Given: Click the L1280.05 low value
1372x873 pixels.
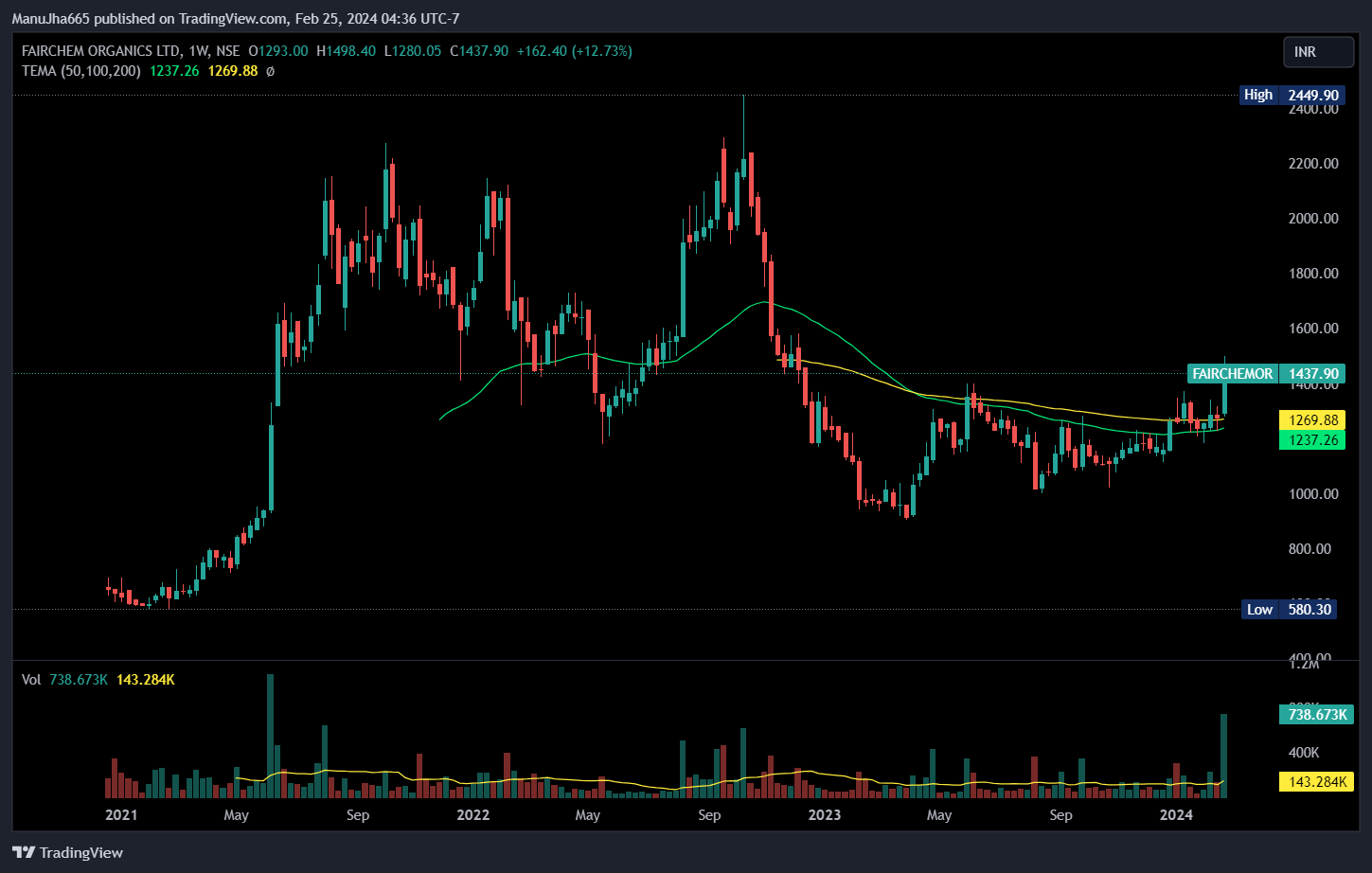Looking at the screenshot, I should (x=413, y=51).
